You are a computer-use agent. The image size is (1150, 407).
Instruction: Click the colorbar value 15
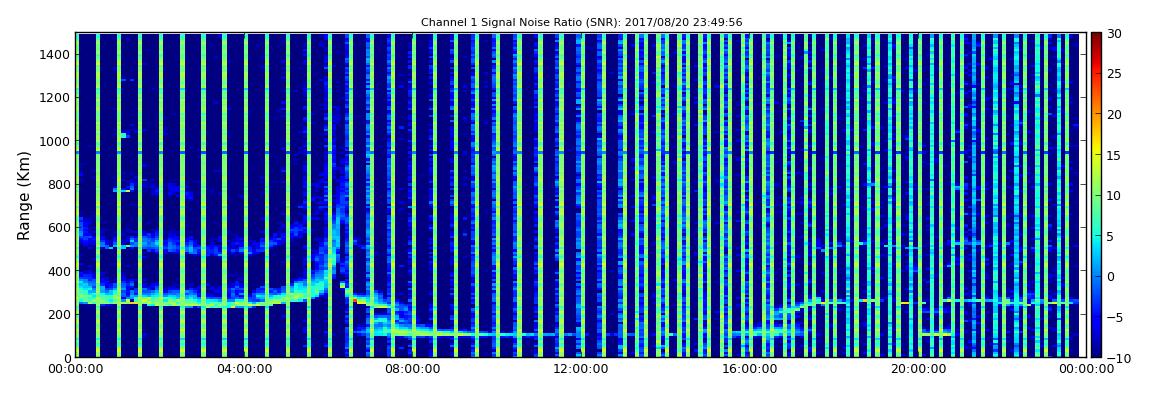click(x=1114, y=155)
